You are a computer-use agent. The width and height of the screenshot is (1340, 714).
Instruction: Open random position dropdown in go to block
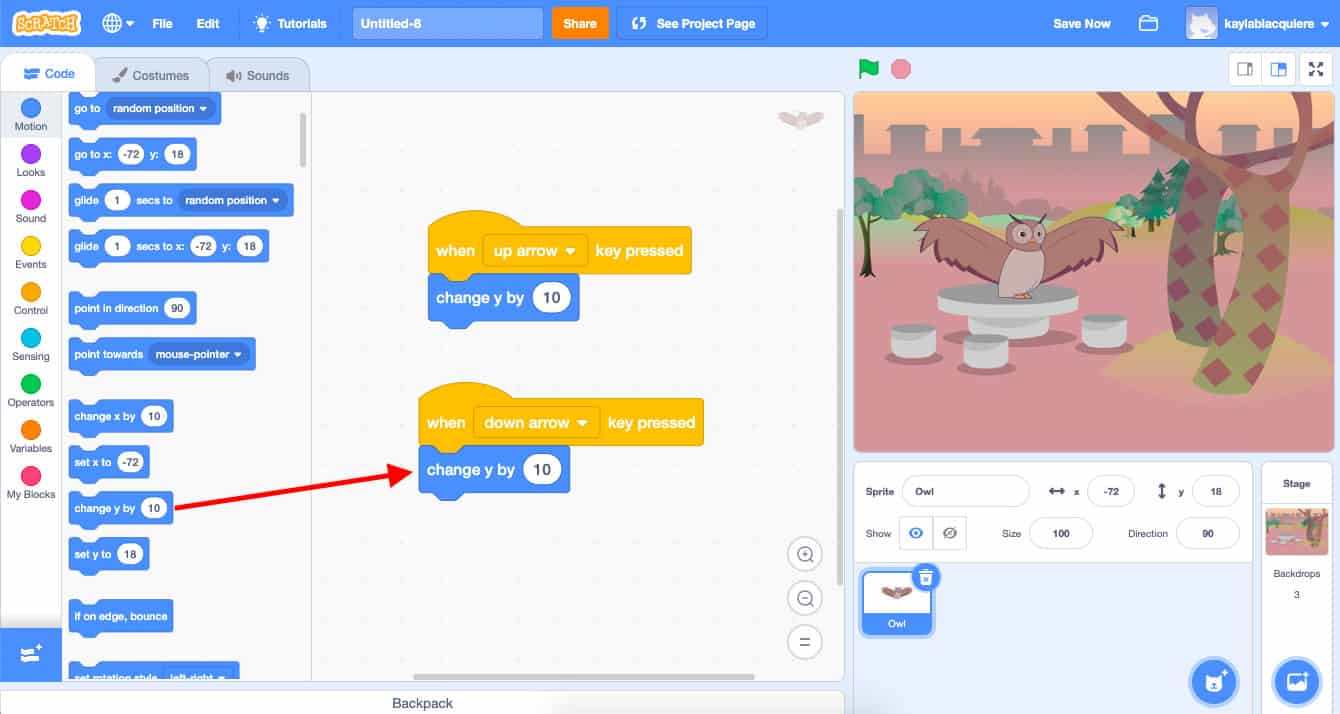tap(161, 108)
